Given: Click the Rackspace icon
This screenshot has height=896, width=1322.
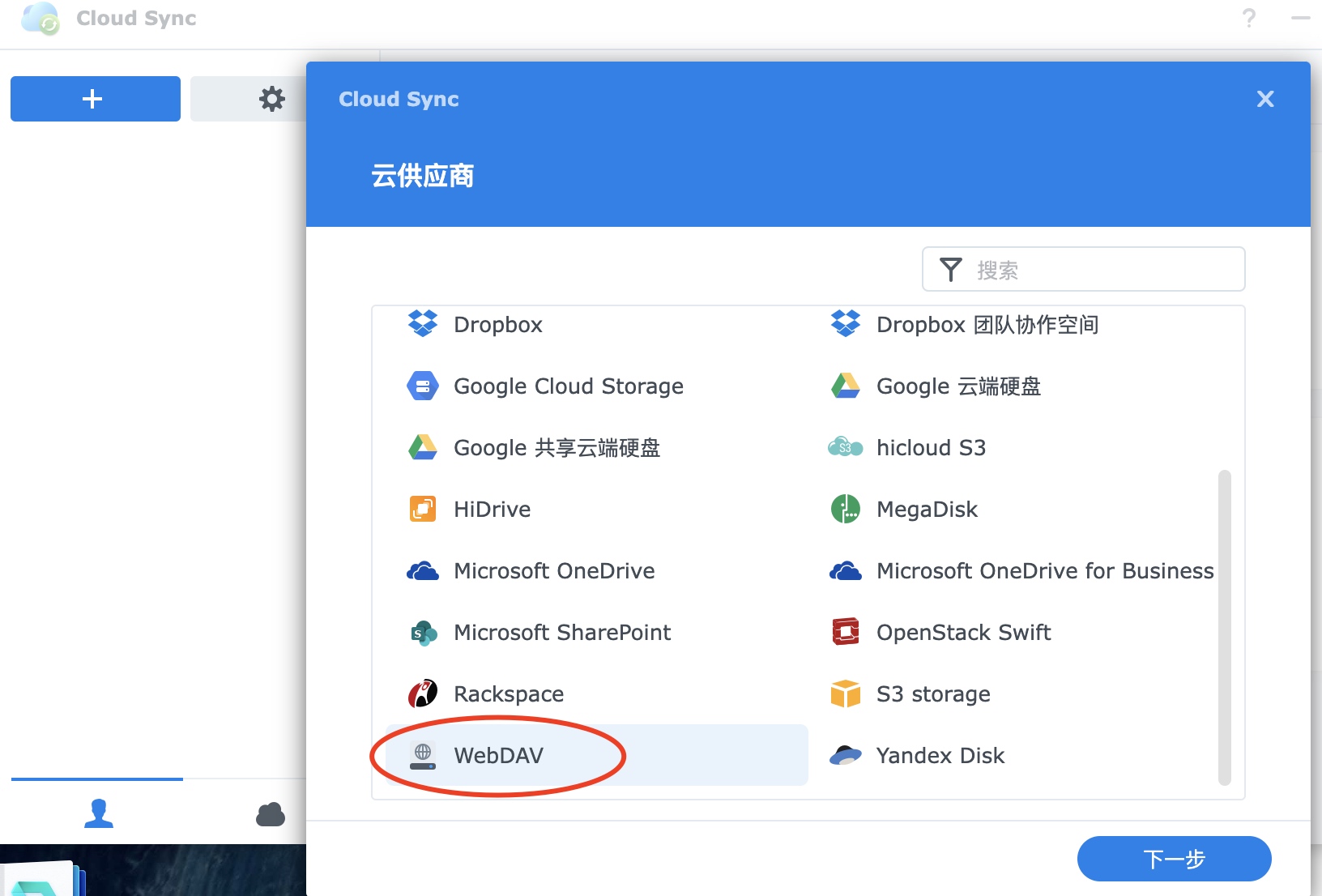Looking at the screenshot, I should pyautogui.click(x=423, y=693).
